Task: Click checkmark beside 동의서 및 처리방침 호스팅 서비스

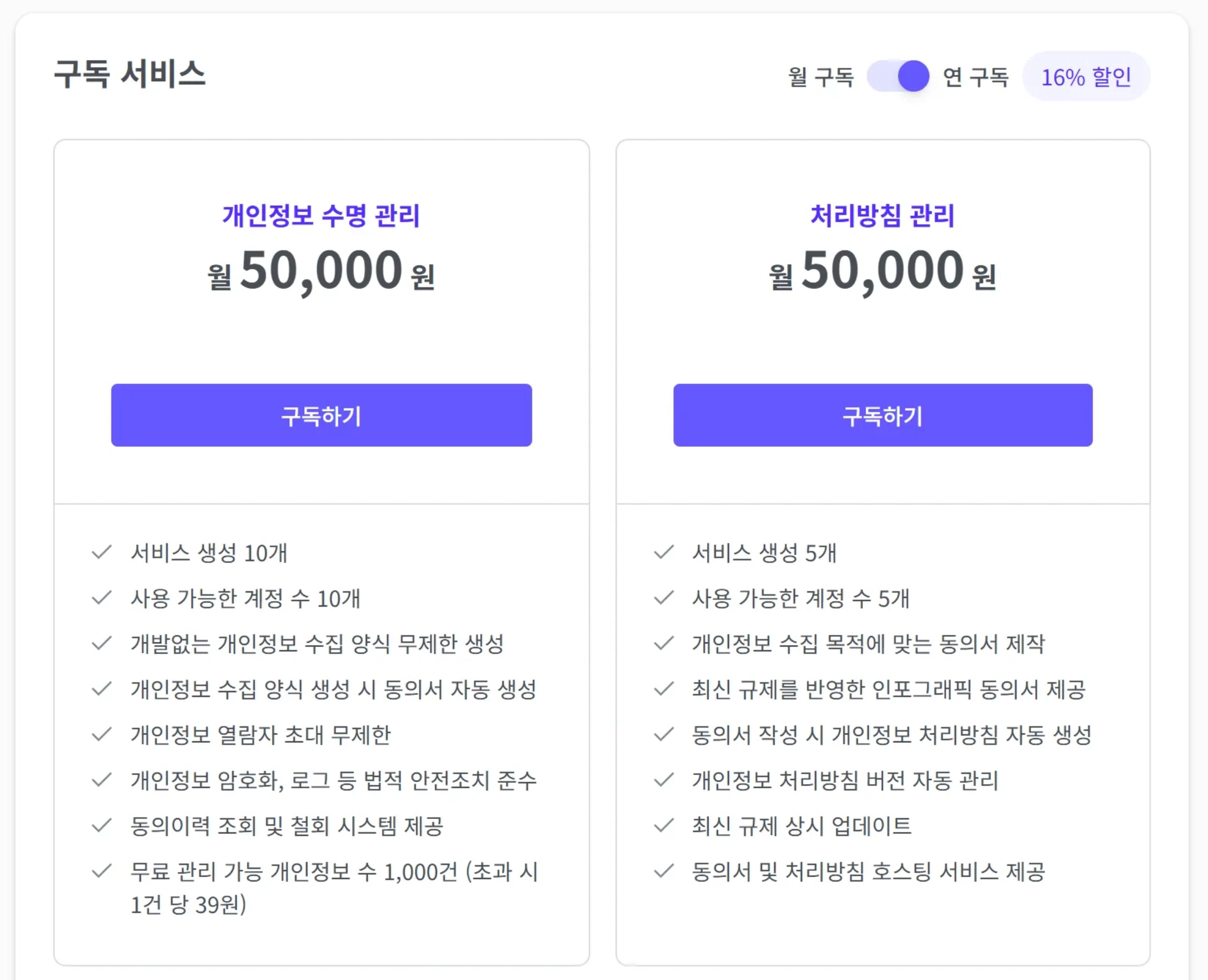Action: pos(664,871)
